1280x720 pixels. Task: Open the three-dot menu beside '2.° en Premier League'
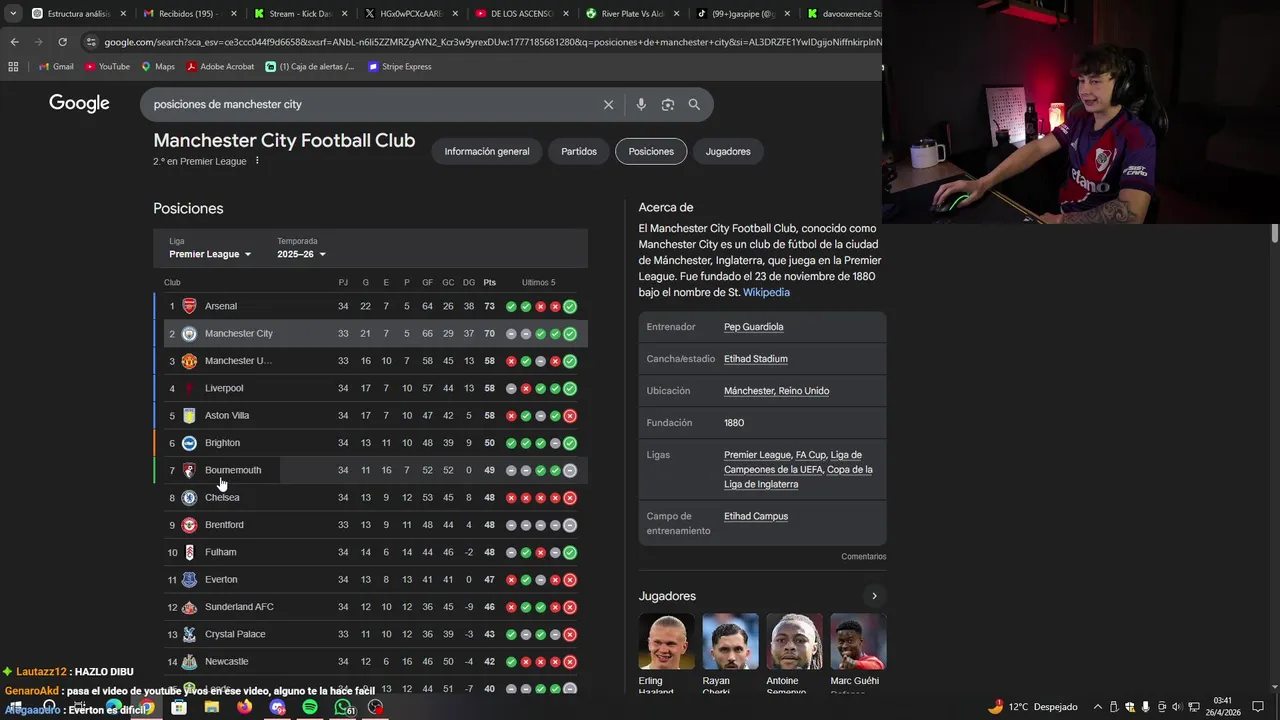[257, 161]
